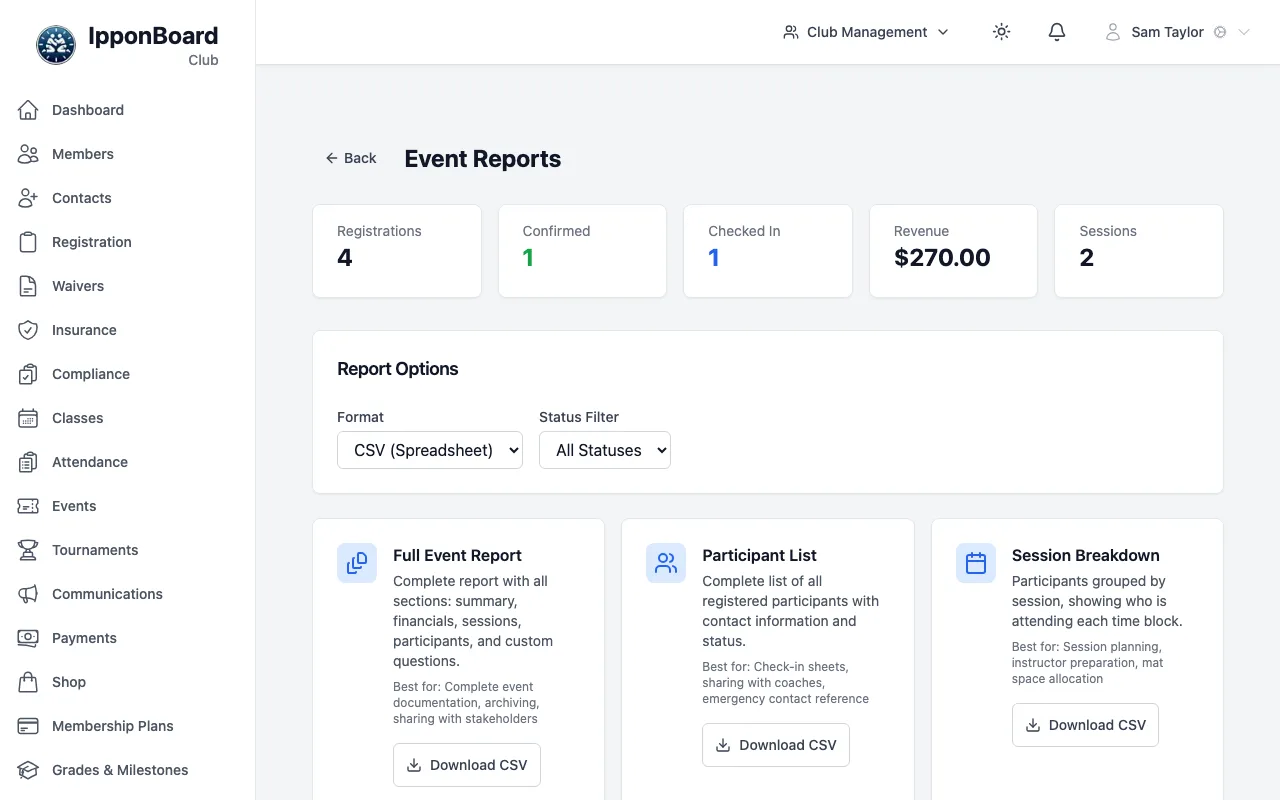Open the Status Filter All Statuses select
This screenshot has height=800, width=1280.
pyautogui.click(x=605, y=450)
